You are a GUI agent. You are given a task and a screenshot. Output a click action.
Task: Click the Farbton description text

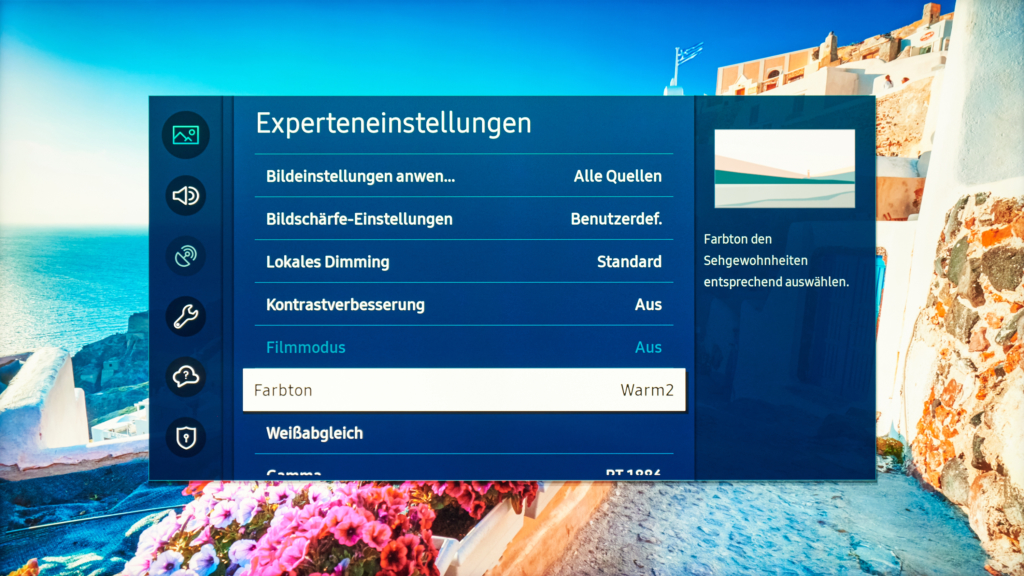click(x=776, y=261)
